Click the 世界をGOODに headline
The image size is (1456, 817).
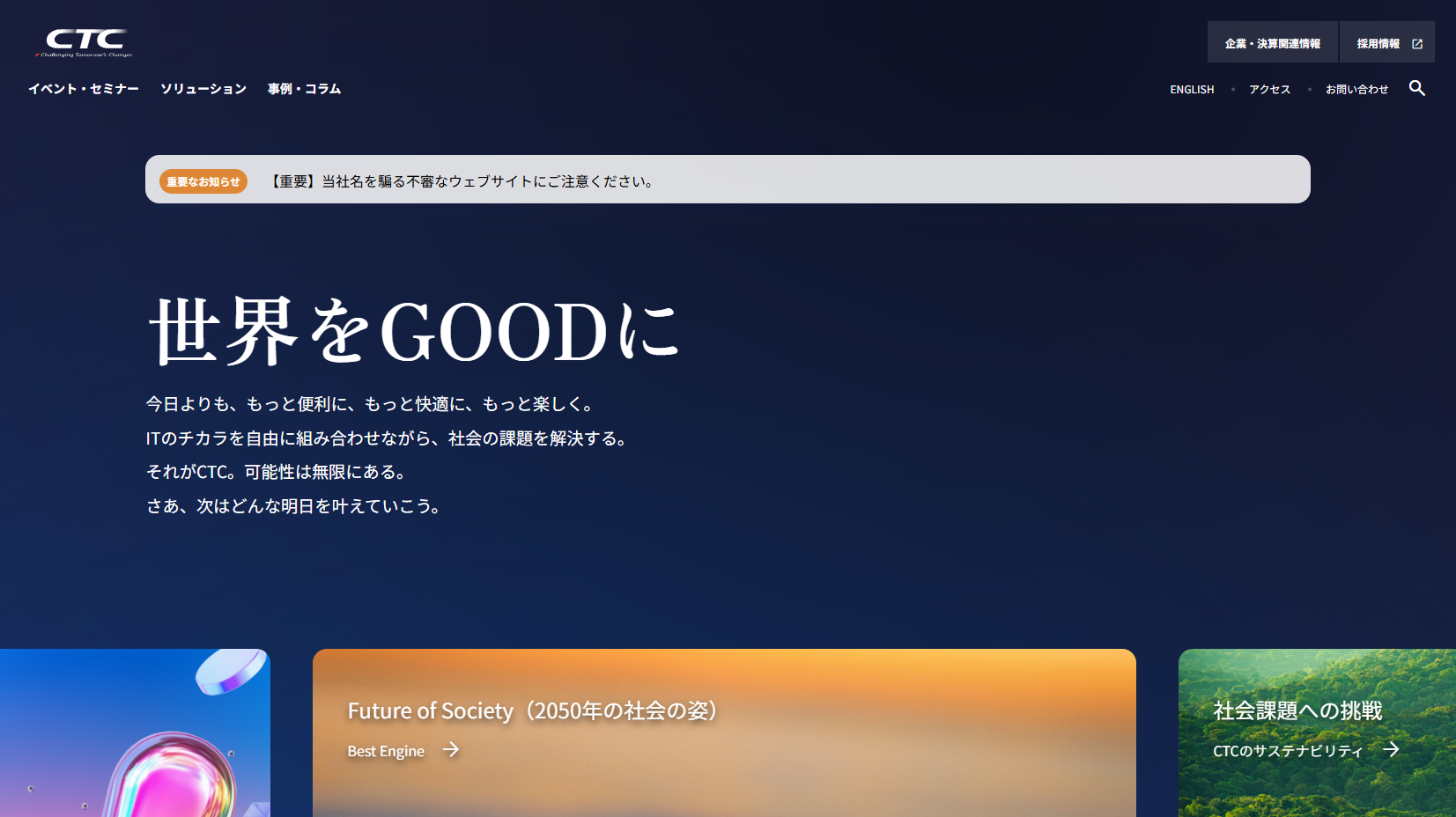point(415,331)
